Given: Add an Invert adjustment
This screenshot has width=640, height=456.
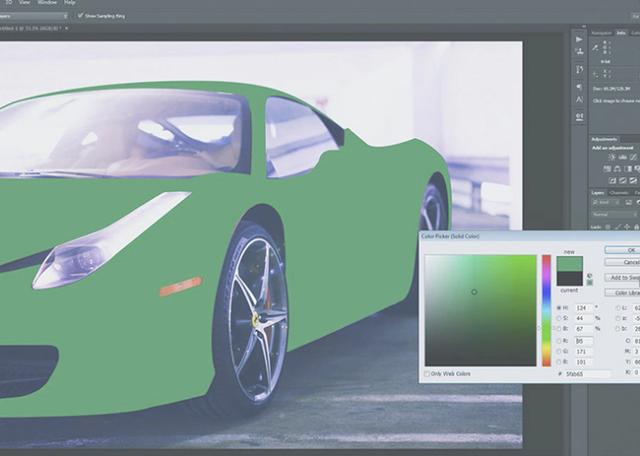Looking at the screenshot, I should tap(612, 180).
